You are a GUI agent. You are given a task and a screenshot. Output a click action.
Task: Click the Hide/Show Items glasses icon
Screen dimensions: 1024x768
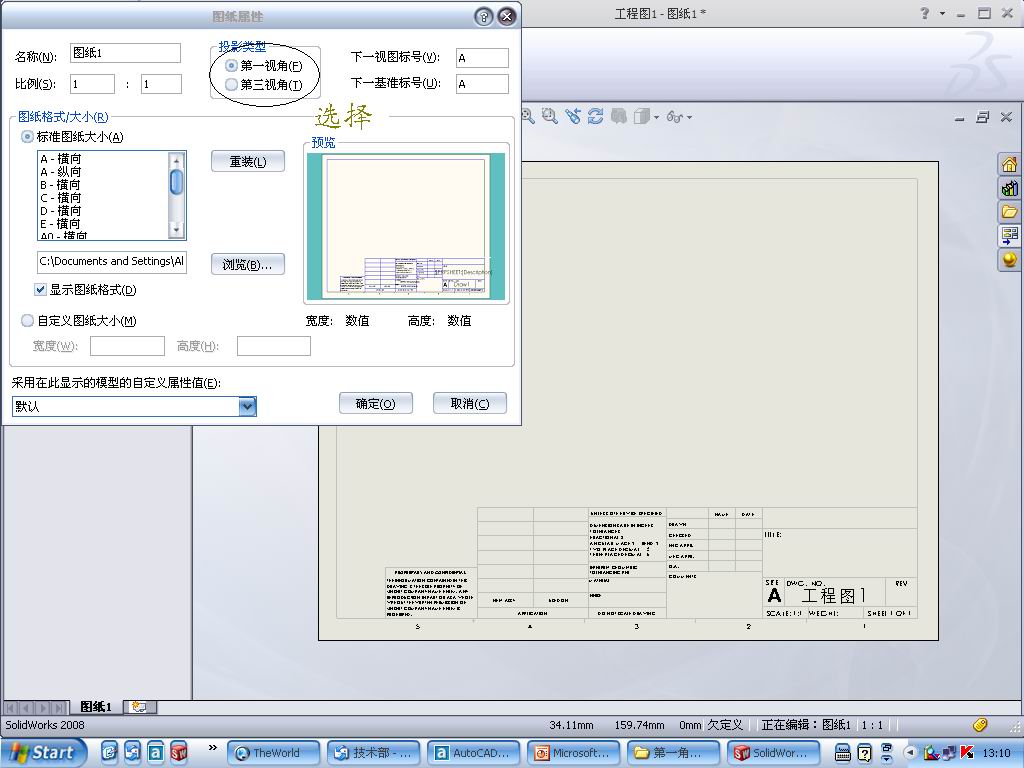click(675, 117)
